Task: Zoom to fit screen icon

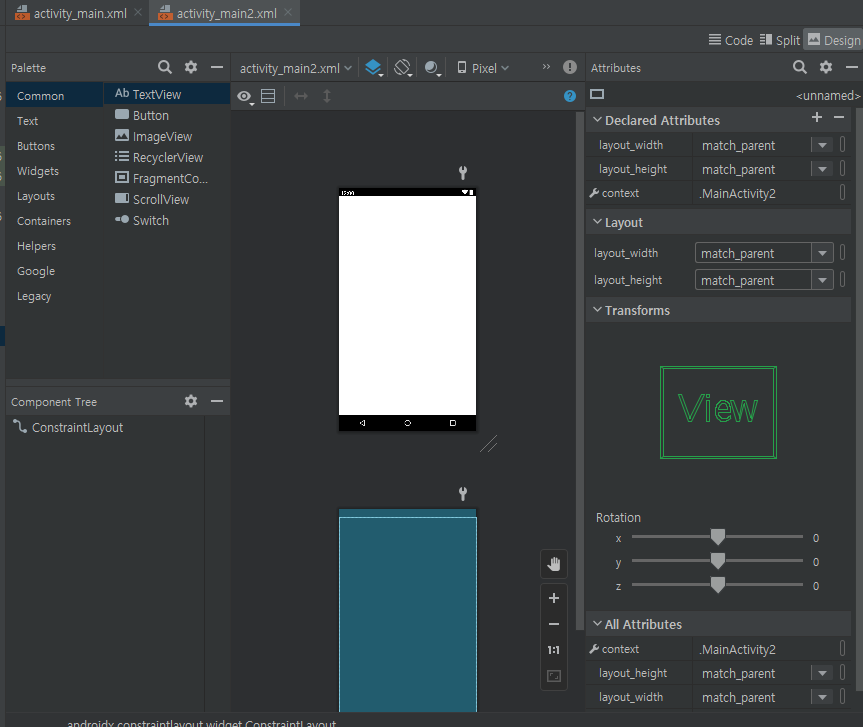Action: [554, 676]
